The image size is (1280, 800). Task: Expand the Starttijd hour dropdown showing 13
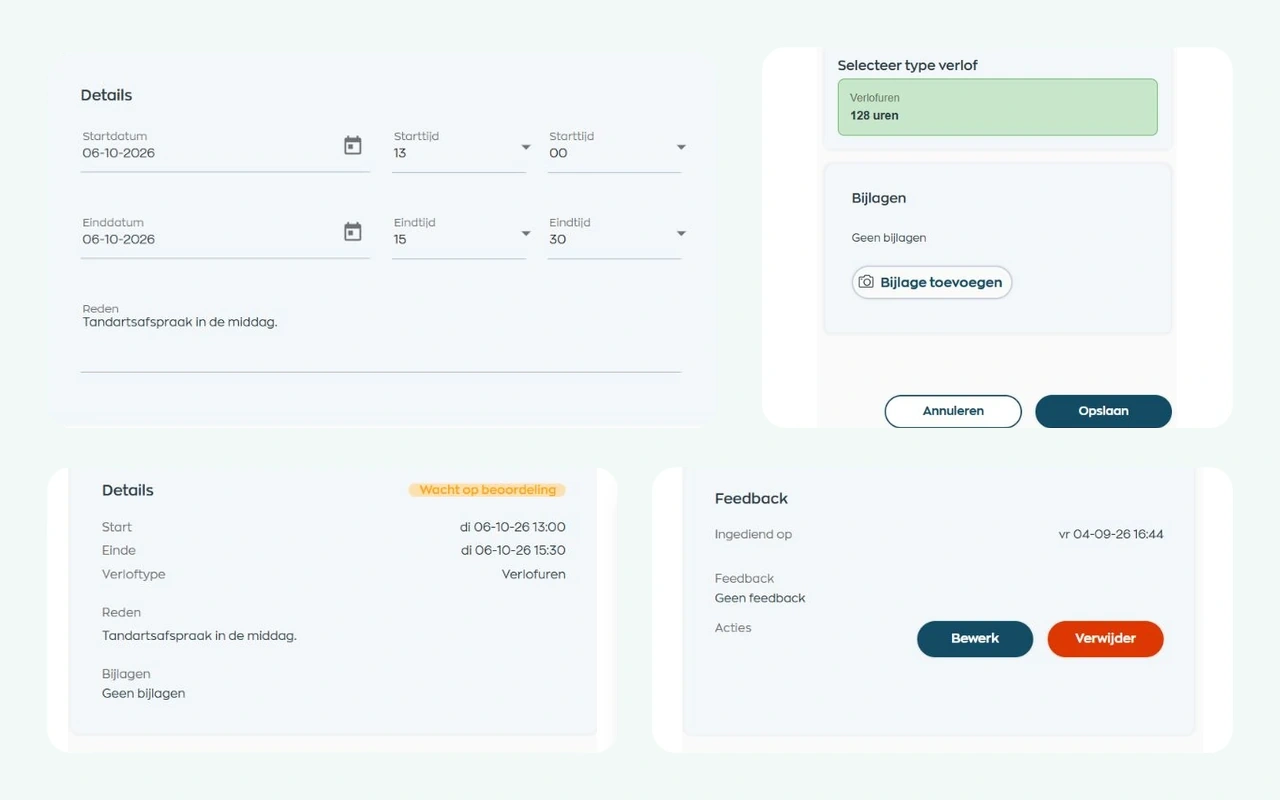459,147
